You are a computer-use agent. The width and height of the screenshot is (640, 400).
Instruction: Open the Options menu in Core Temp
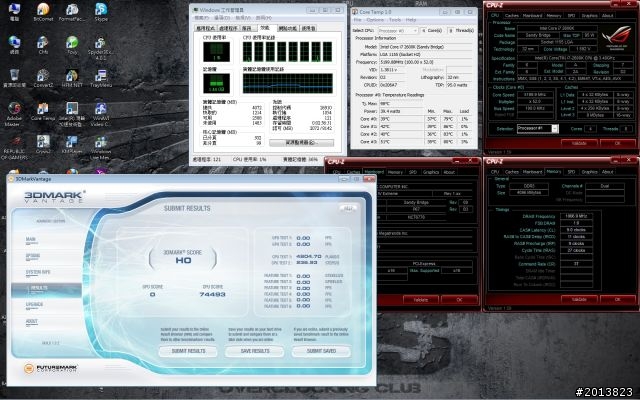point(375,20)
